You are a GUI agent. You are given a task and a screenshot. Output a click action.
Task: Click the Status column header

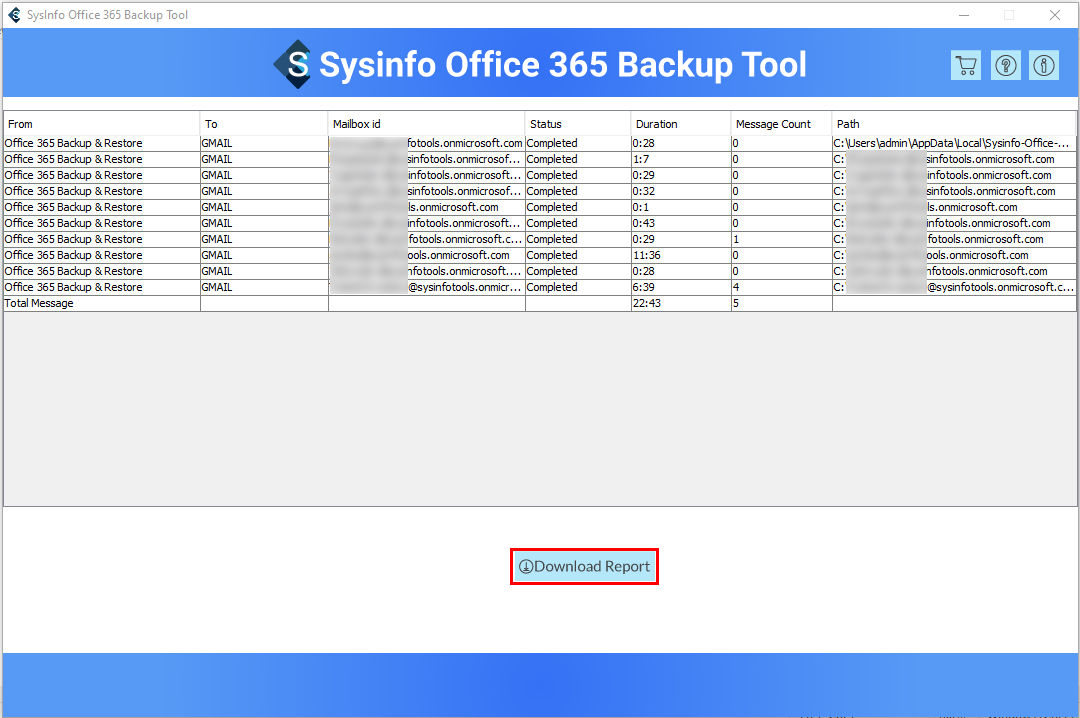[x=577, y=124]
